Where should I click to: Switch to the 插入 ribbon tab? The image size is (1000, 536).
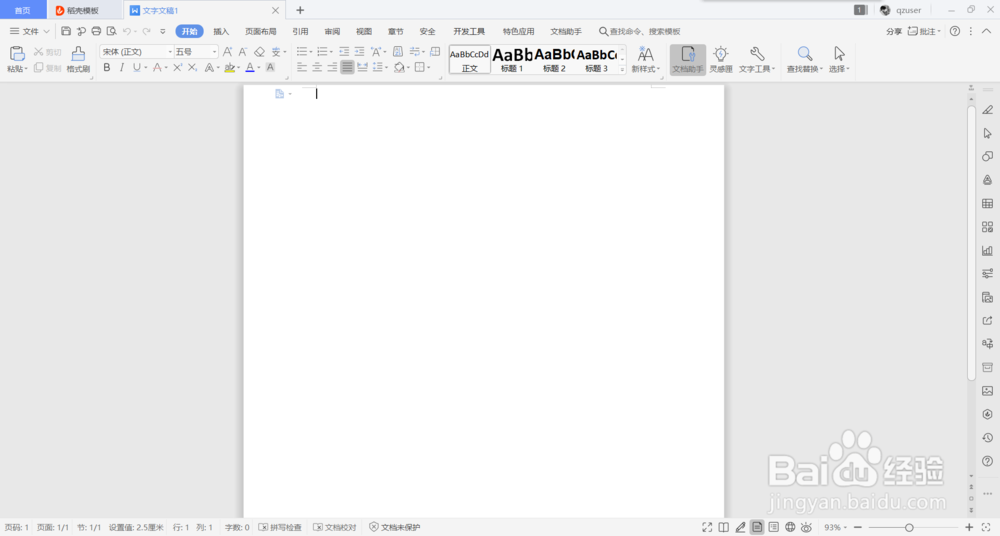pos(221,31)
